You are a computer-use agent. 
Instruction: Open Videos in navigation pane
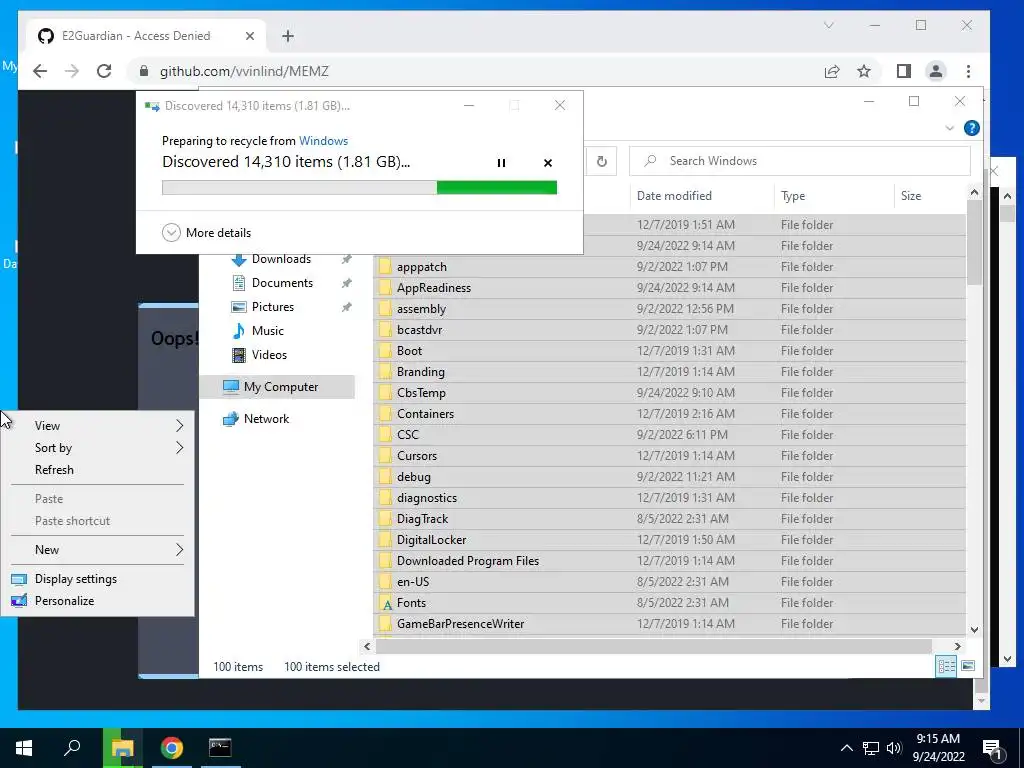(x=269, y=355)
